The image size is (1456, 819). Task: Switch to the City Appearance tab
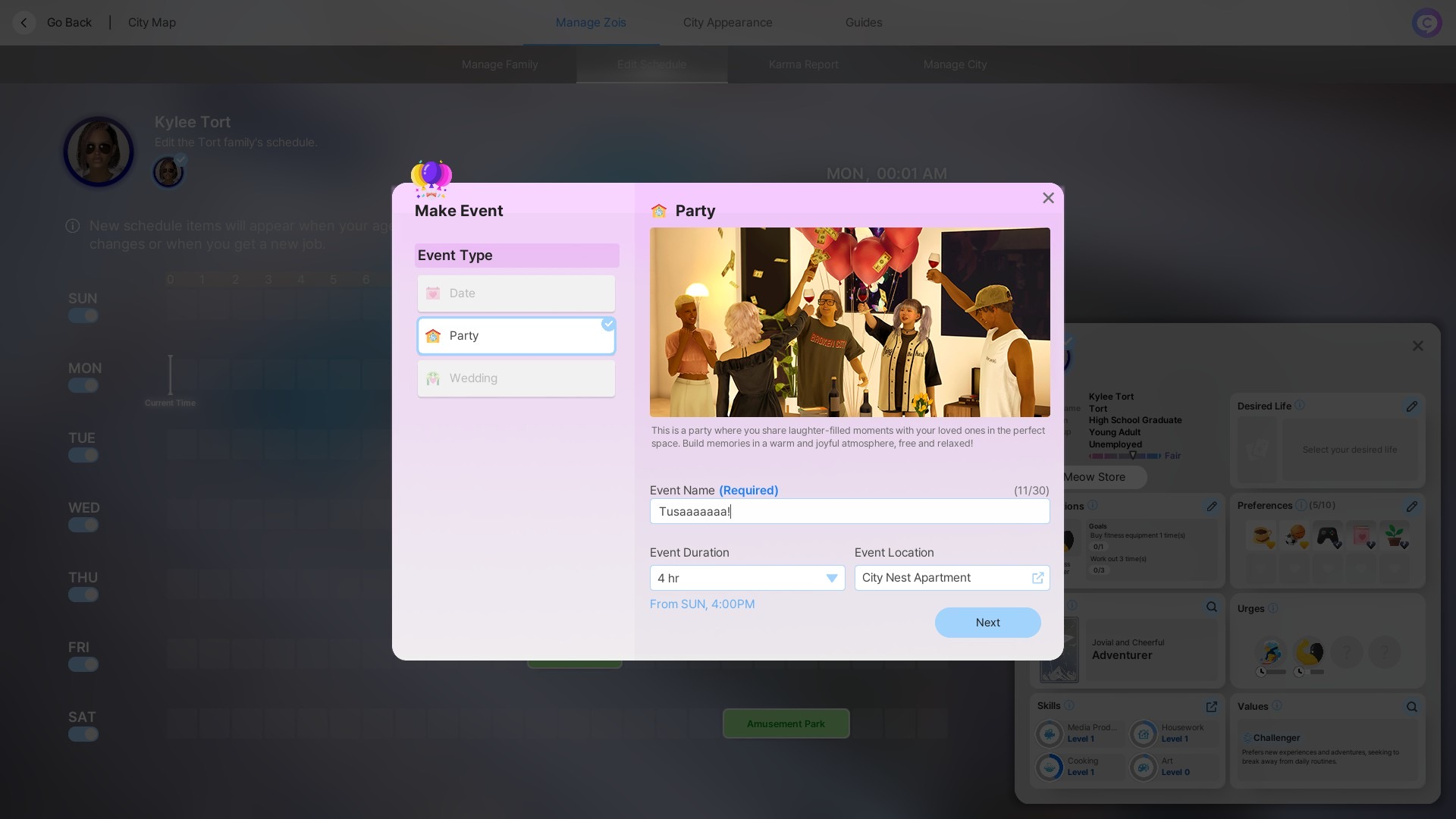click(x=727, y=23)
